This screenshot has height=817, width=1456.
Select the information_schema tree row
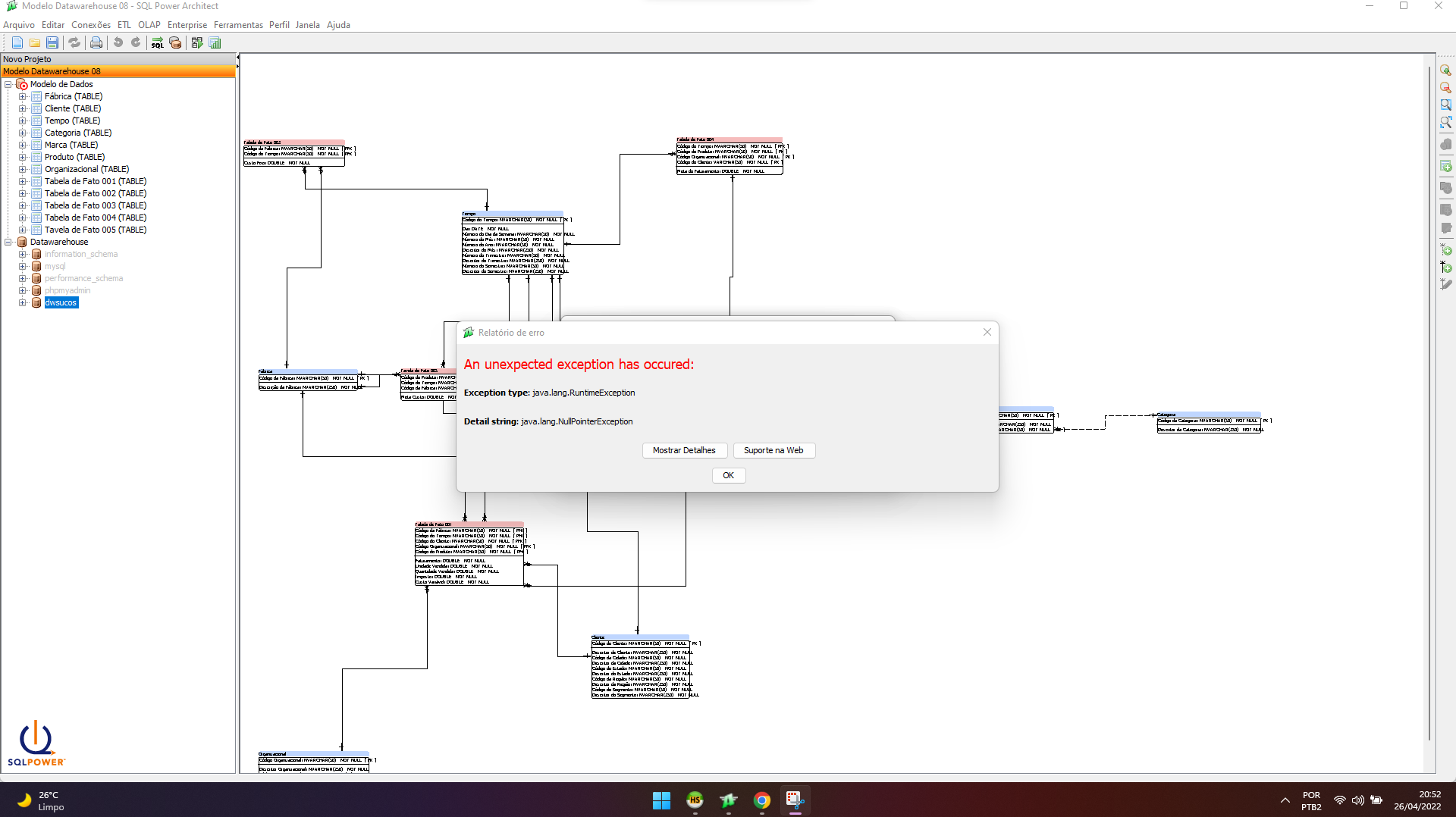coord(81,254)
